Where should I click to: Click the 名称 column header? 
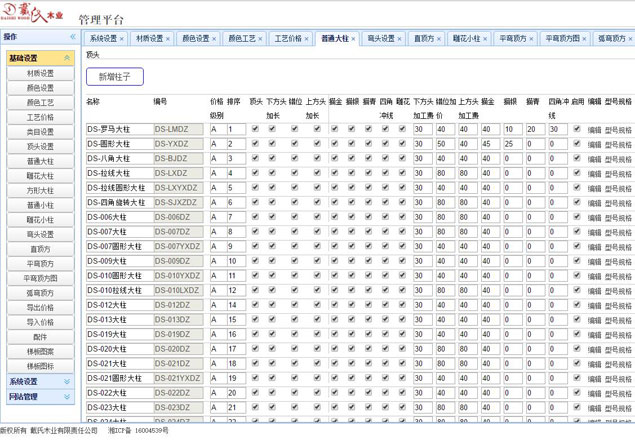[93, 102]
